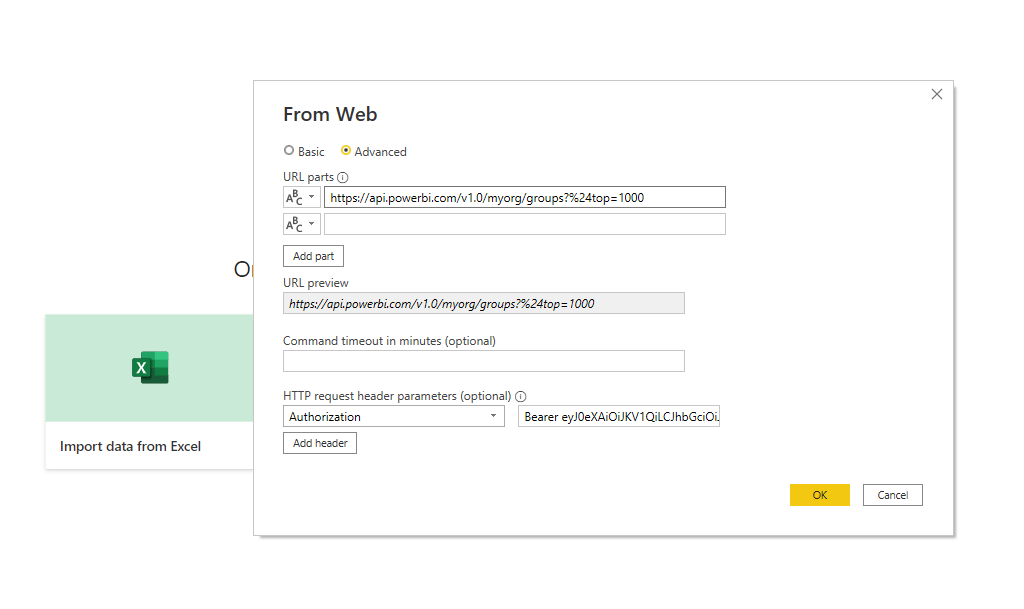
Task: Click the Command timeout in minutes label
Action: pyautogui.click(x=389, y=341)
